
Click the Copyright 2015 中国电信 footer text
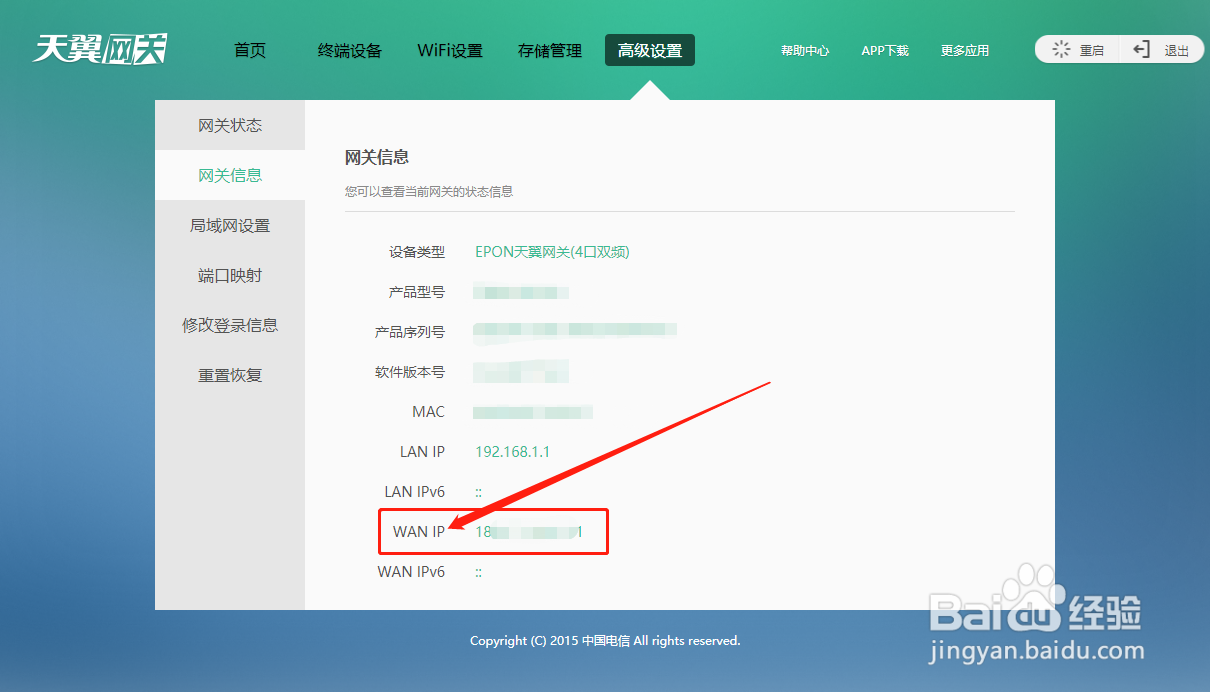[x=605, y=641]
